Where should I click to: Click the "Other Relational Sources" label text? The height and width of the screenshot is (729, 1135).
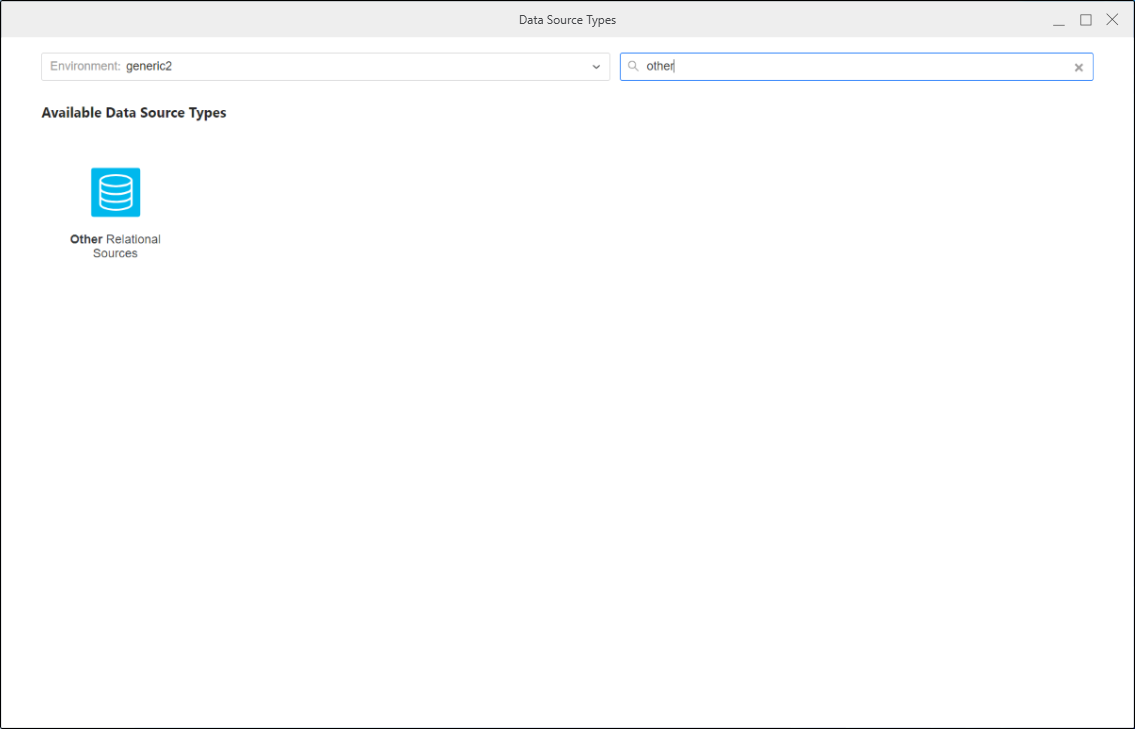115,246
